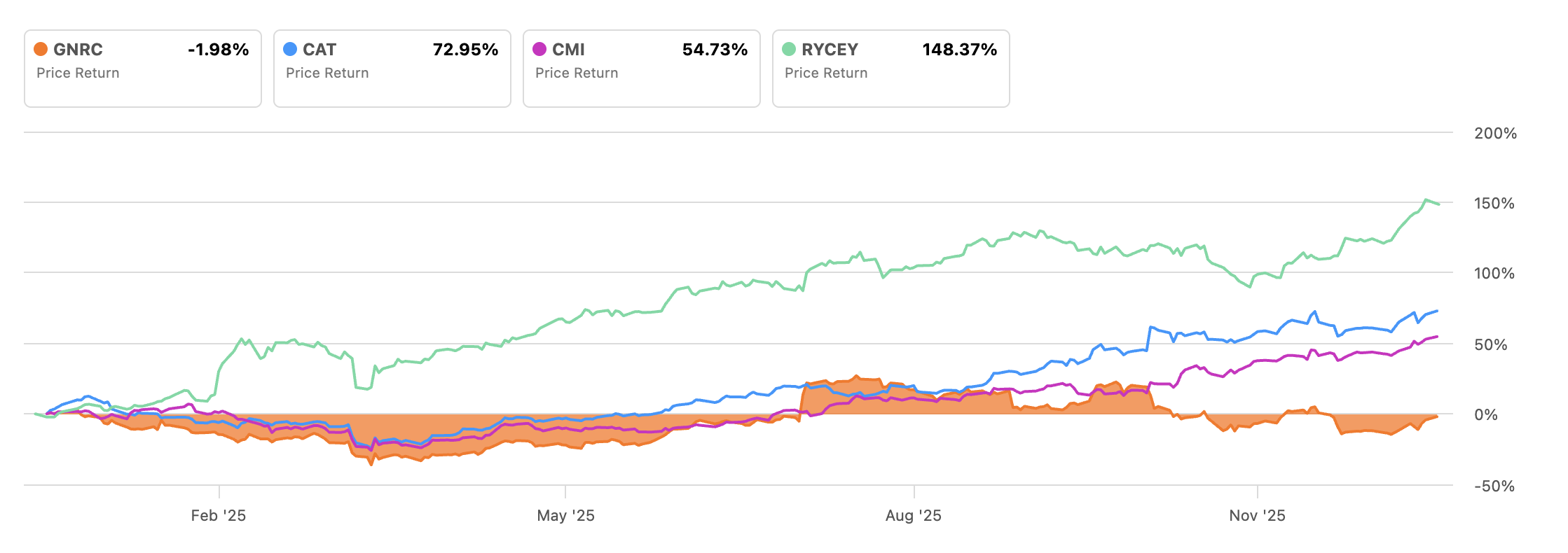
Task: Select the GNRC ticker label
Action: [78, 50]
